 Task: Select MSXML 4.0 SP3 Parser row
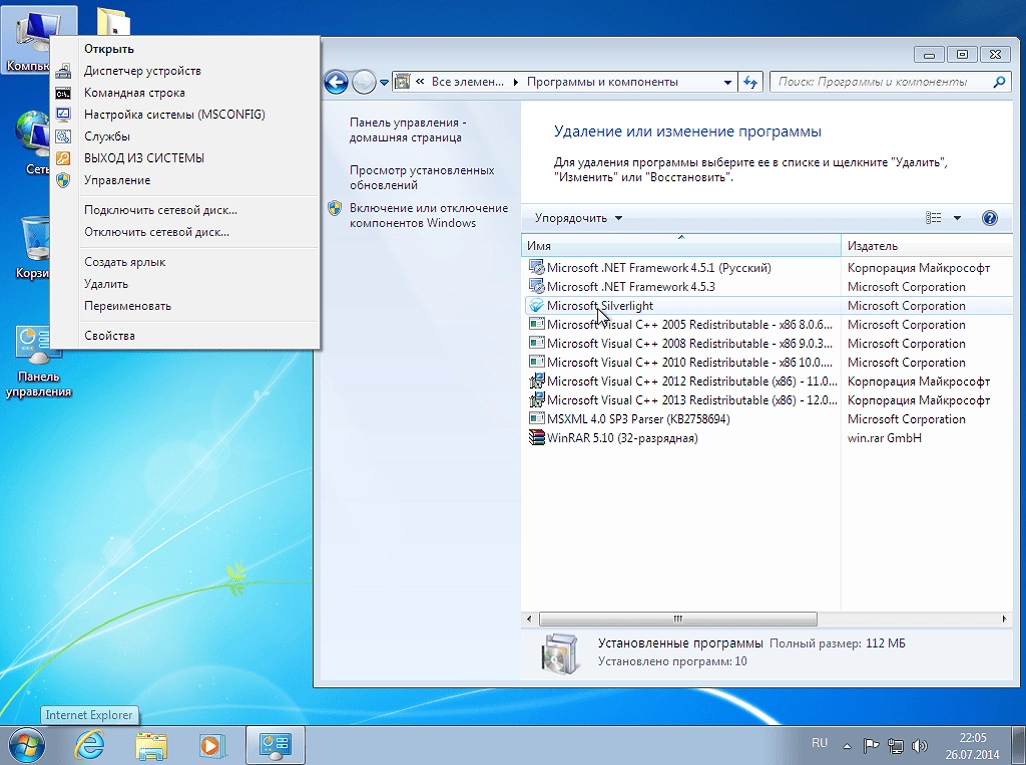tap(768, 419)
